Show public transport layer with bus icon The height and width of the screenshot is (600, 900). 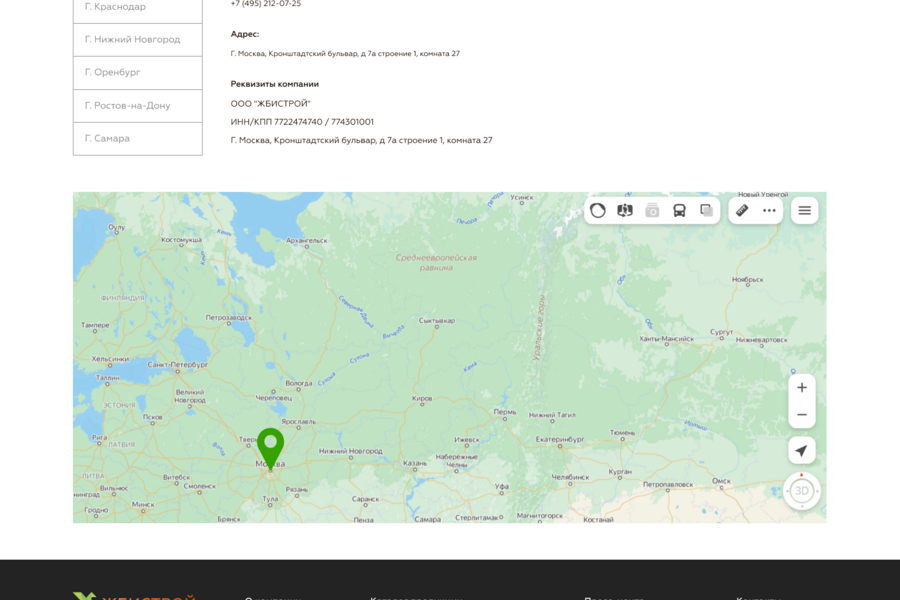(x=679, y=210)
